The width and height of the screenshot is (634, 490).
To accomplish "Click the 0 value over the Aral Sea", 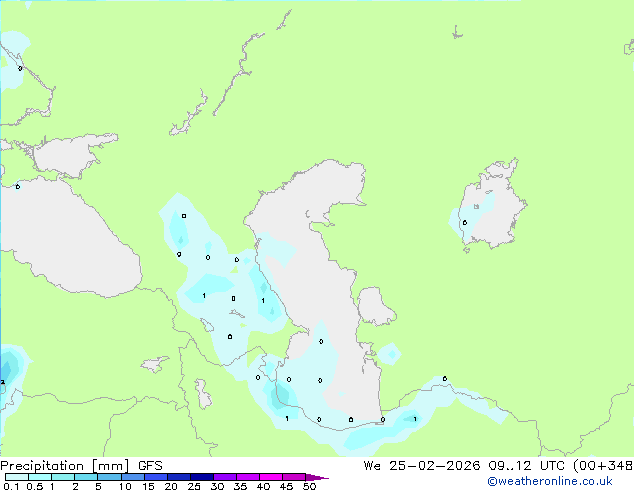I will point(465,222).
